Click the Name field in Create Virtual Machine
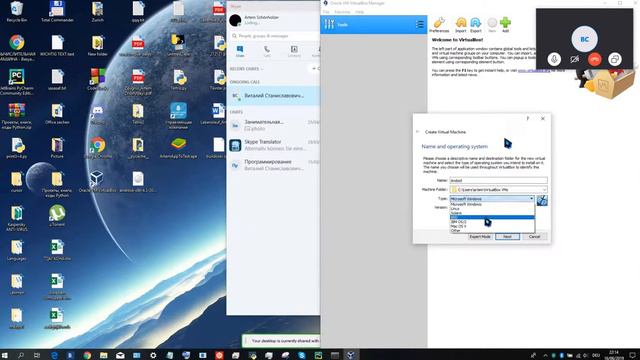 pyautogui.click(x=498, y=180)
